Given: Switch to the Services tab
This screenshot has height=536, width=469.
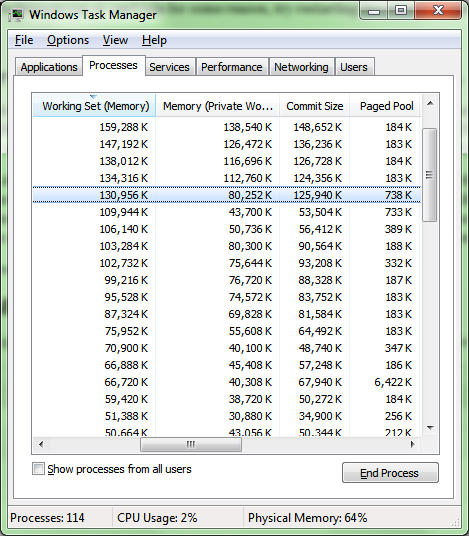Looking at the screenshot, I should point(170,67).
